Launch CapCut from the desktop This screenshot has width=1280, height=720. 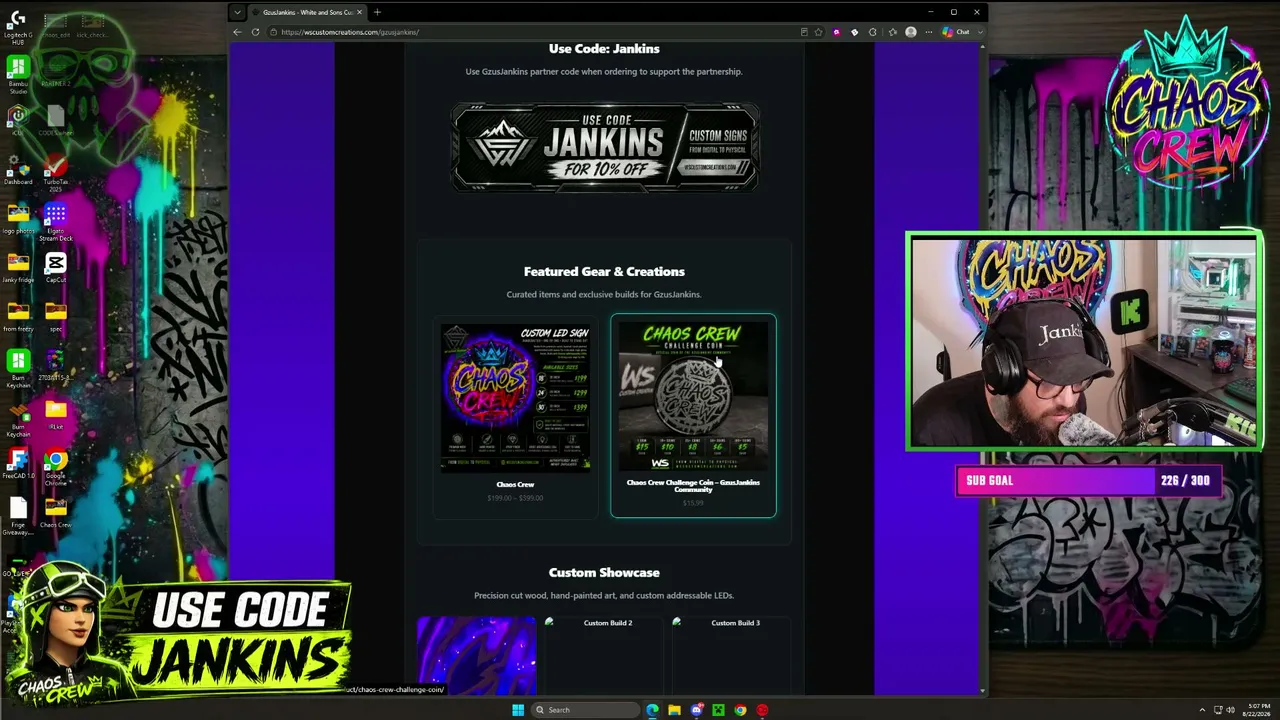[x=55, y=268]
